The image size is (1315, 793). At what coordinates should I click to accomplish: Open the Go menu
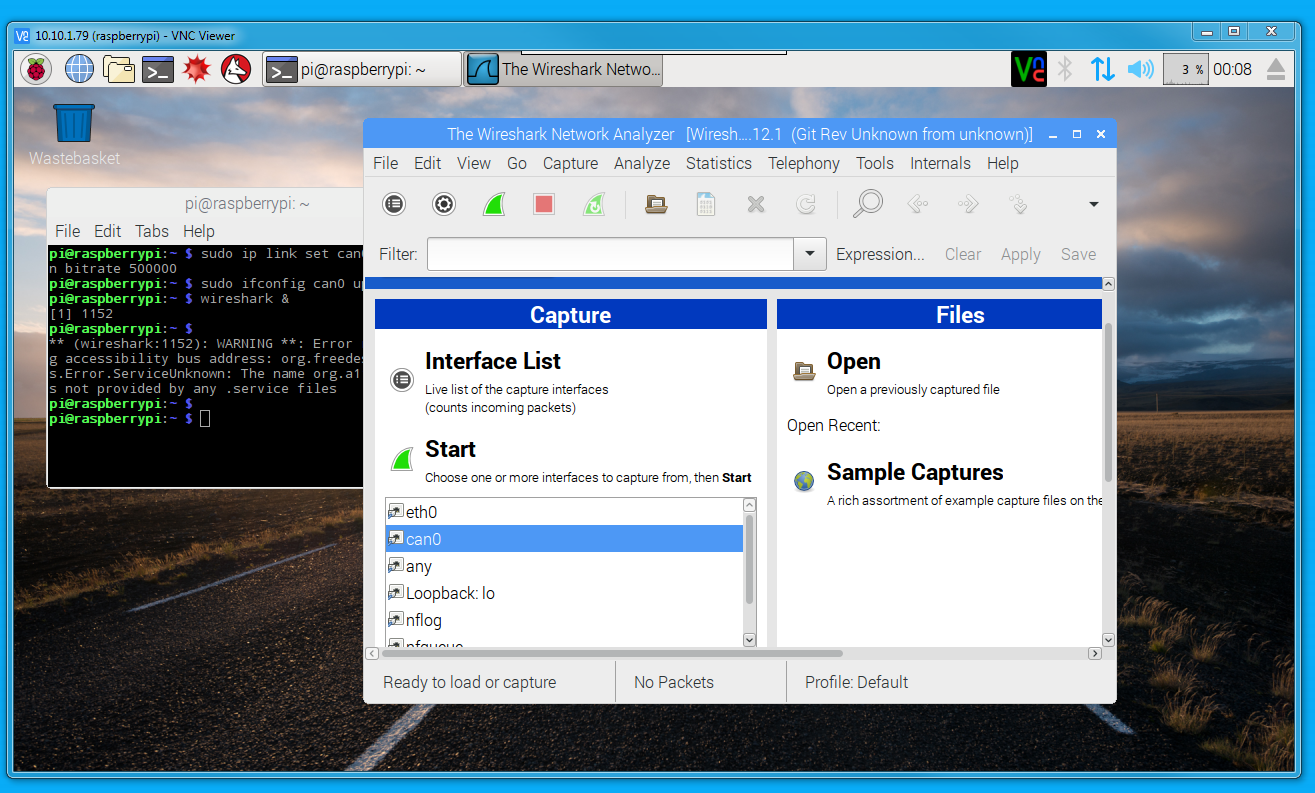(517, 163)
